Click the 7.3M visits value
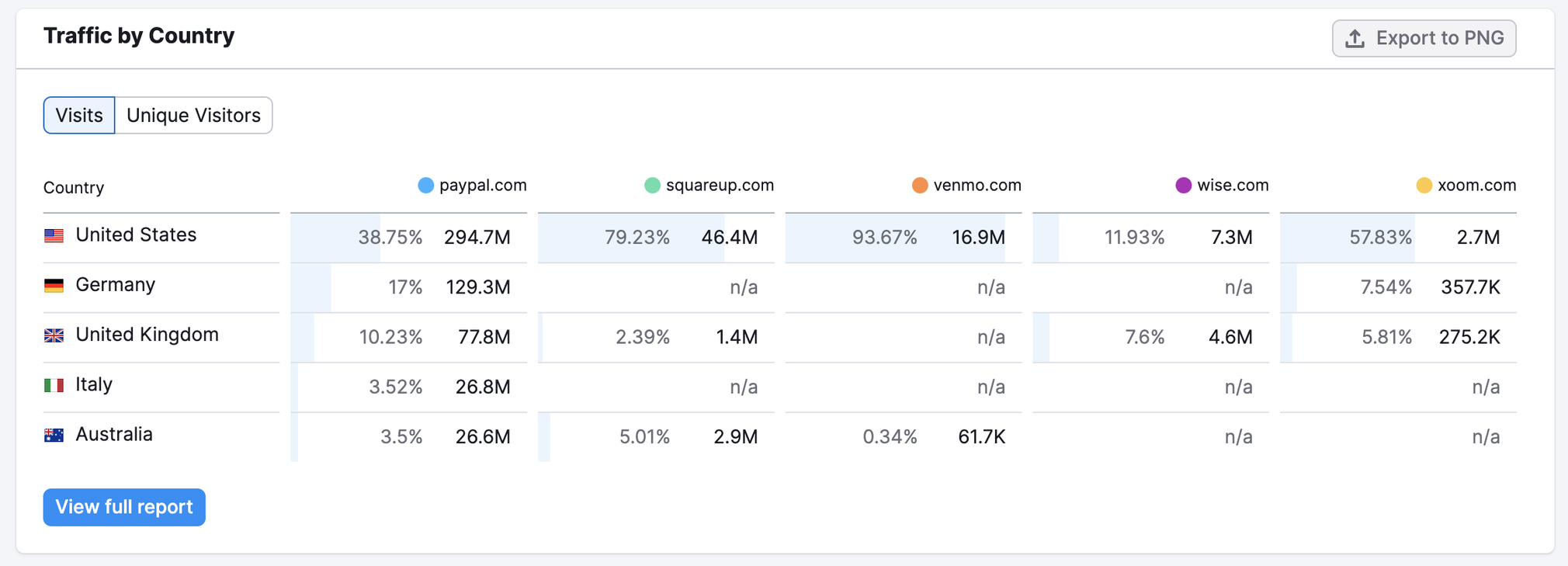 coord(1232,237)
